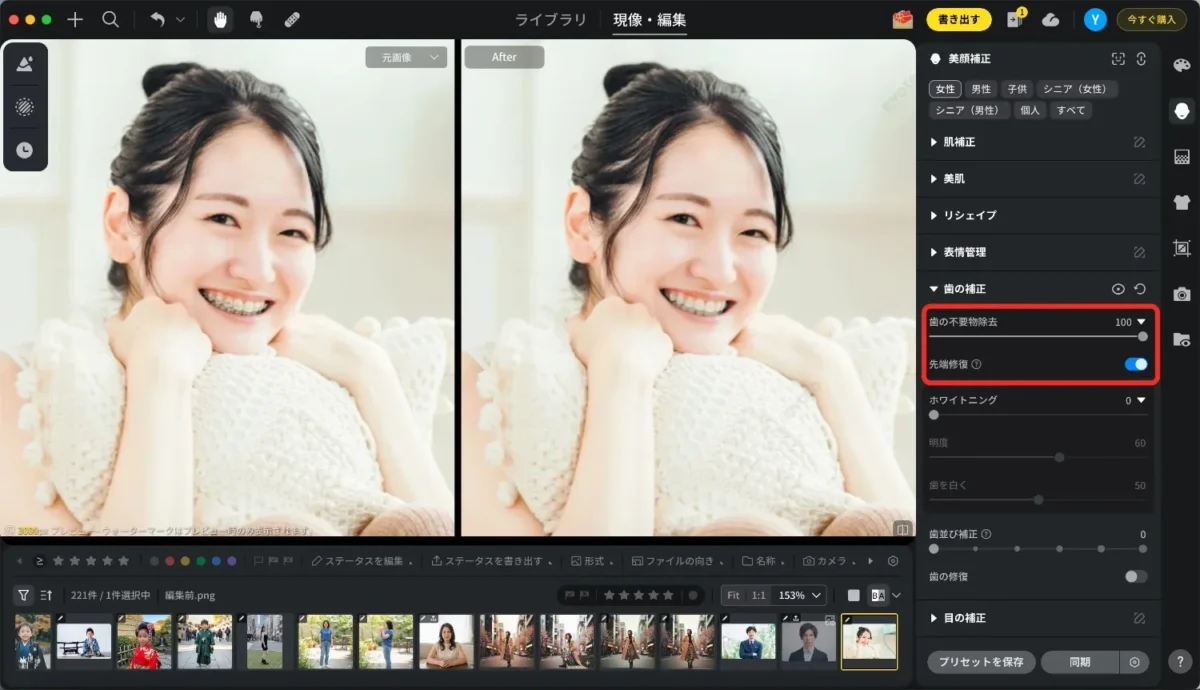Open the color palette panel icon
1200x690 pixels.
(1182, 66)
